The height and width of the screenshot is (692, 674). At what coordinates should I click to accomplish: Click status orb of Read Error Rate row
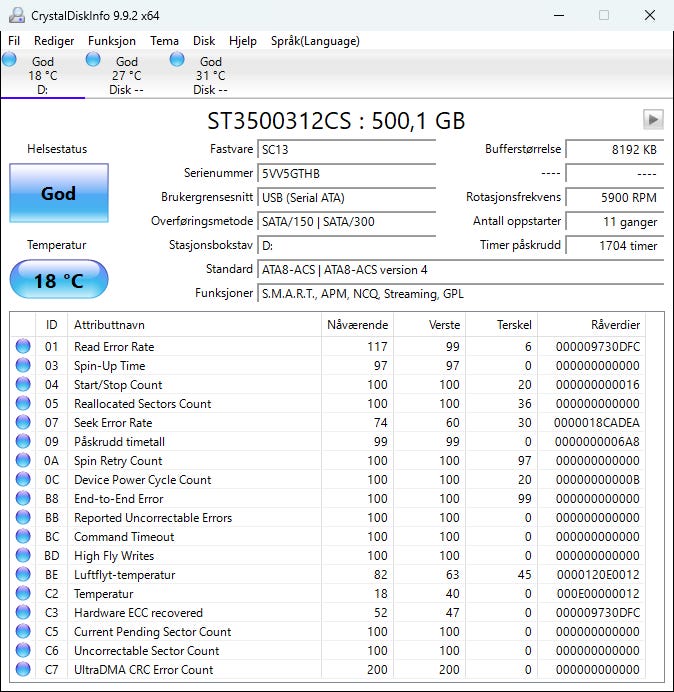[x=23, y=346]
